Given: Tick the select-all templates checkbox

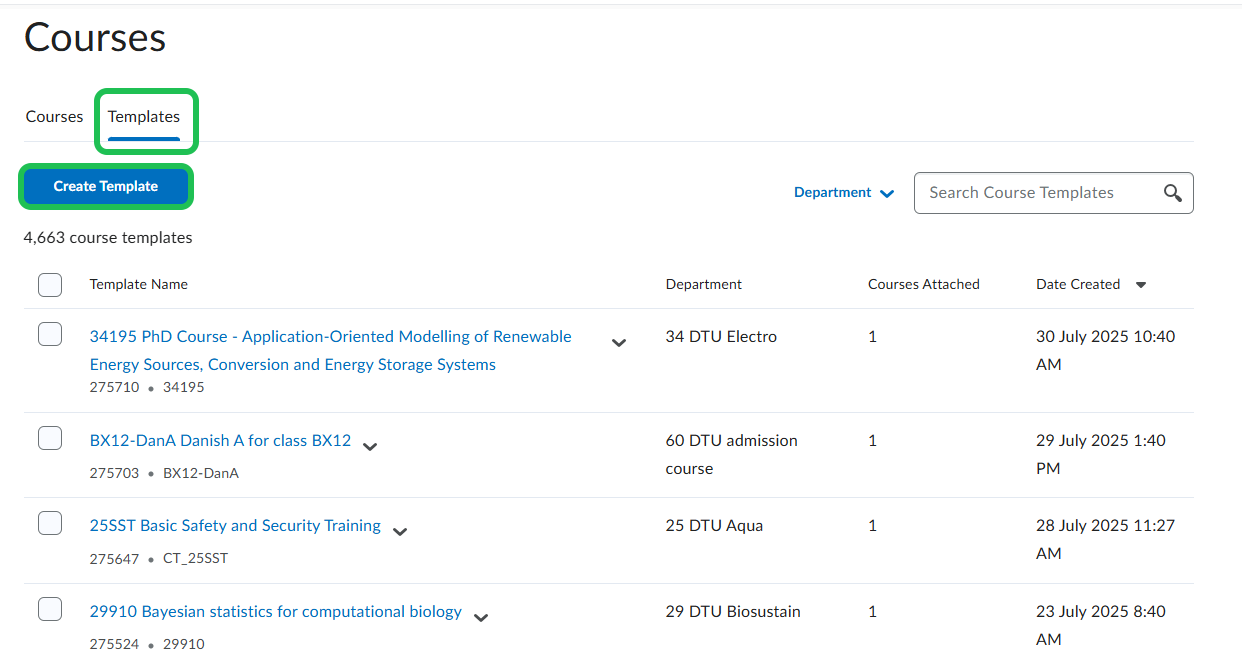Looking at the screenshot, I should [50, 285].
